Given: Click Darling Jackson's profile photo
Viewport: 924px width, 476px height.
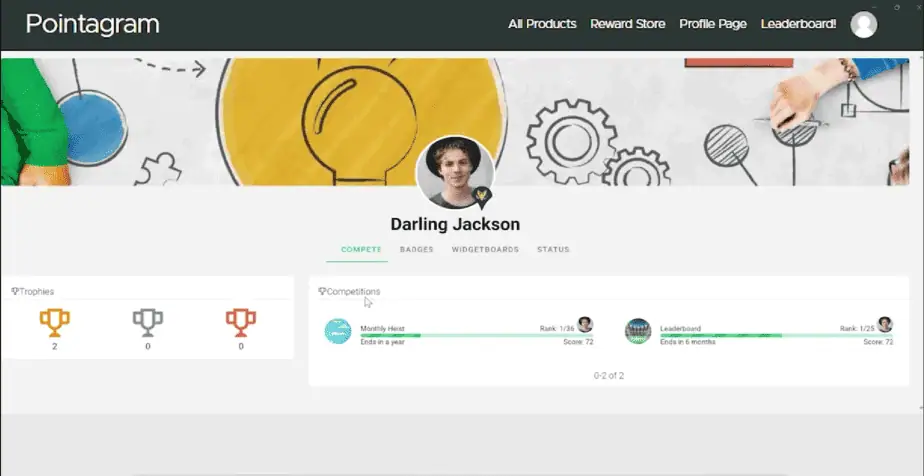Looking at the screenshot, I should pyautogui.click(x=455, y=173).
